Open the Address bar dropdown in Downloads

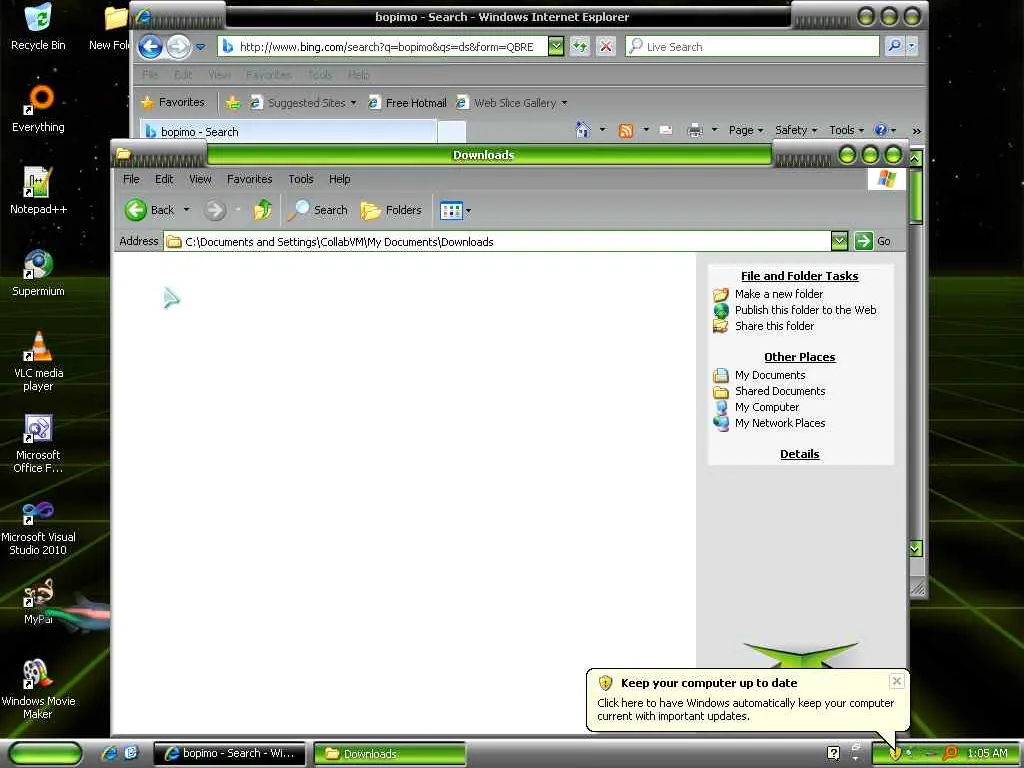click(x=839, y=241)
